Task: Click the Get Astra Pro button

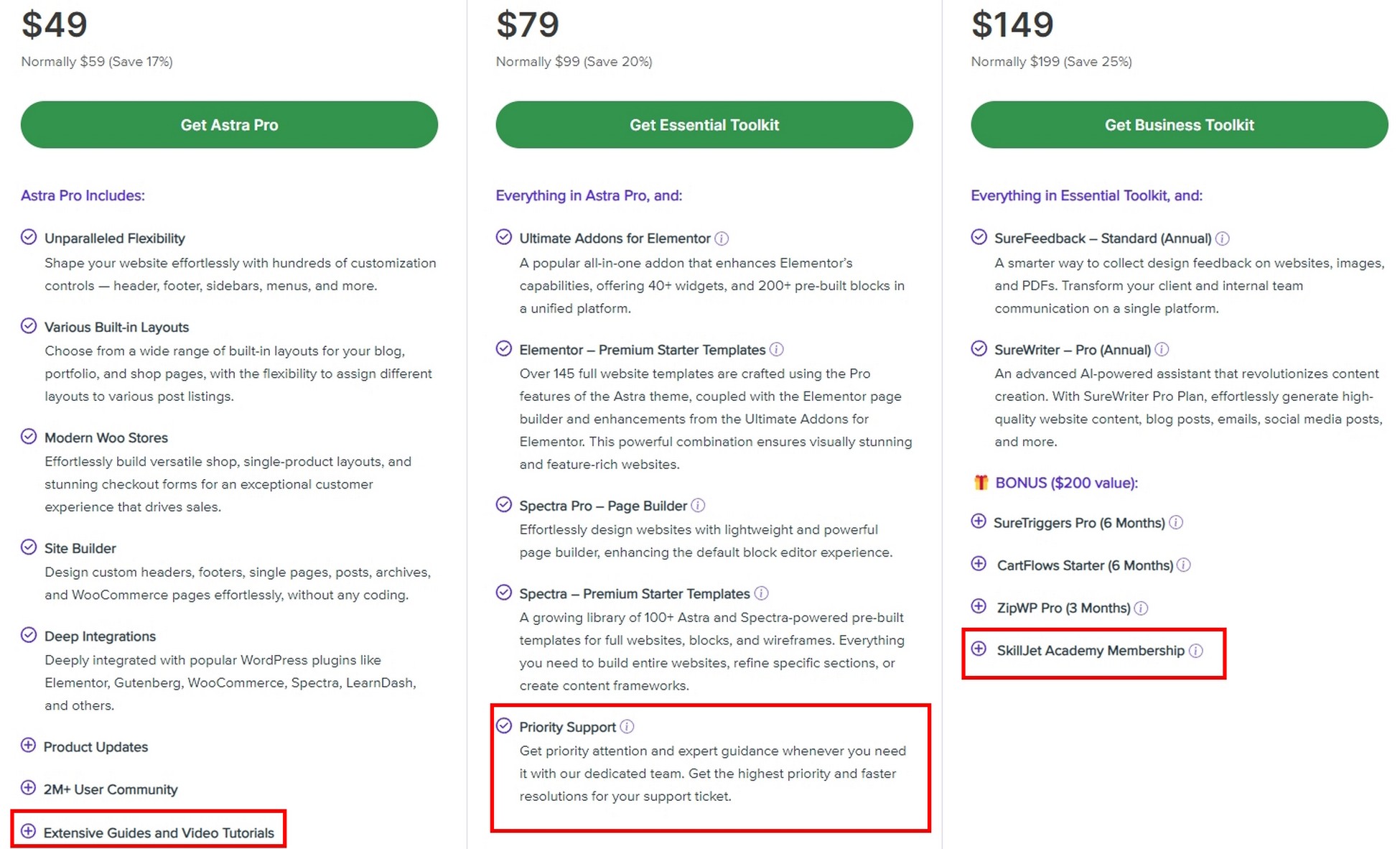Action: [x=229, y=125]
